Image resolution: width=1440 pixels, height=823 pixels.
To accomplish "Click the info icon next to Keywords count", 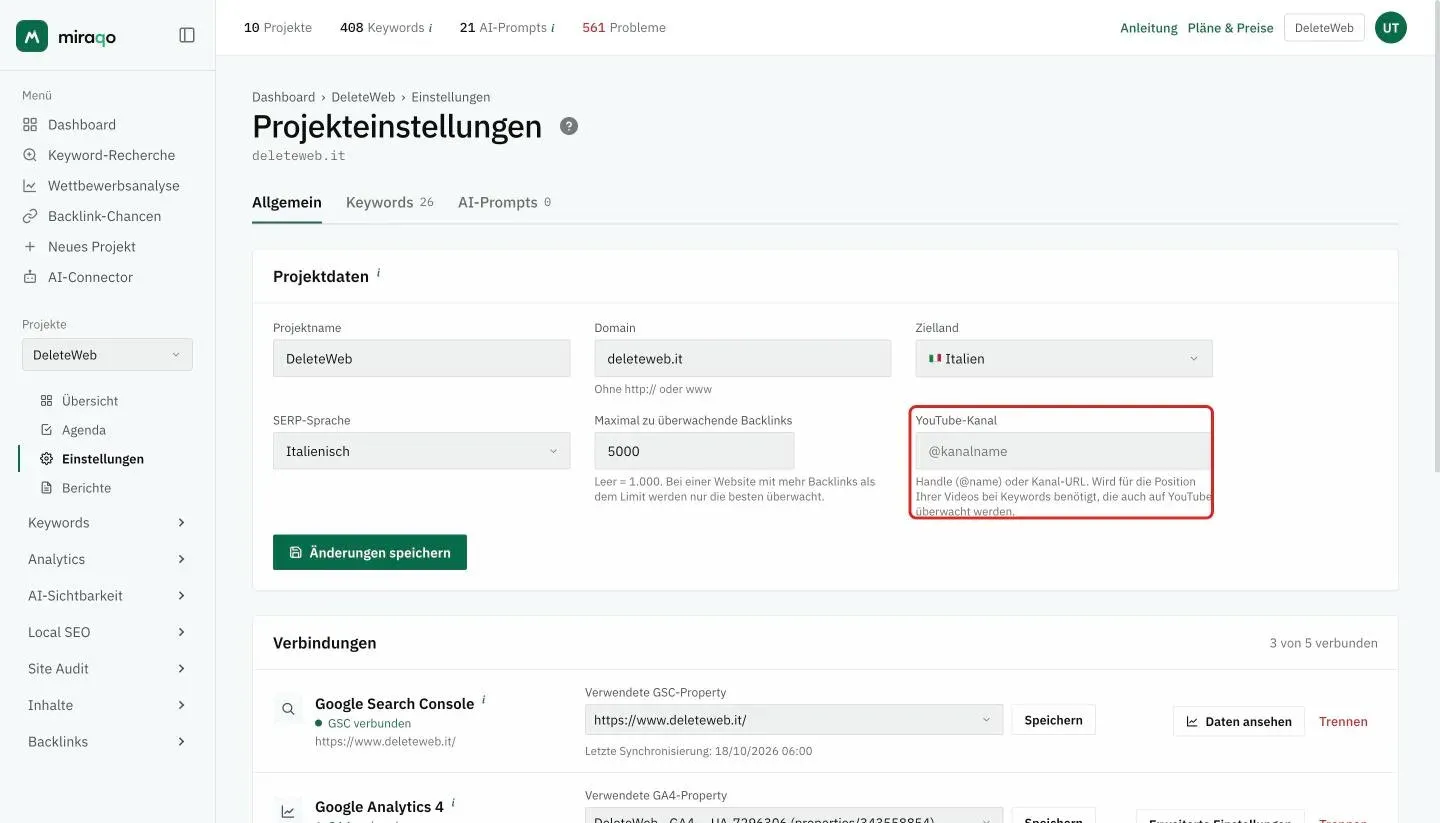I will click(431, 28).
